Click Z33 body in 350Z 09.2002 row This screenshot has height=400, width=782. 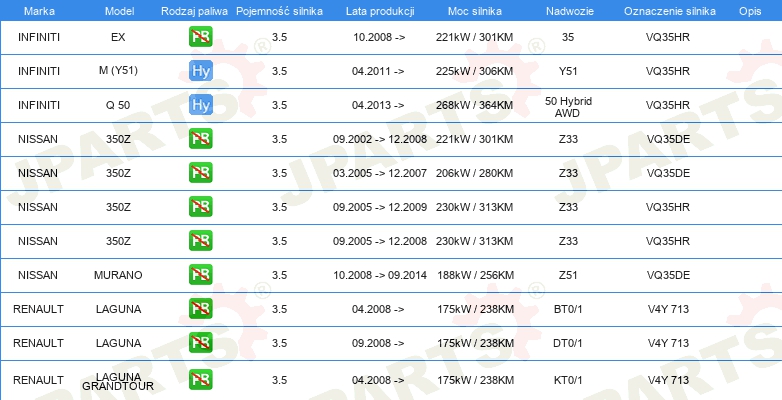tap(568, 139)
